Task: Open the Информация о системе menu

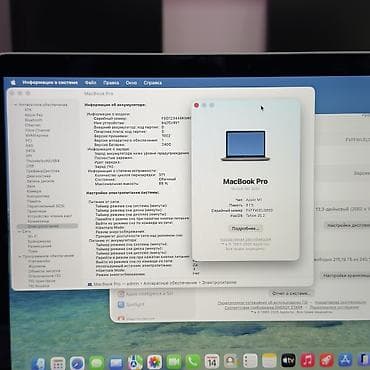Action: coord(50,82)
